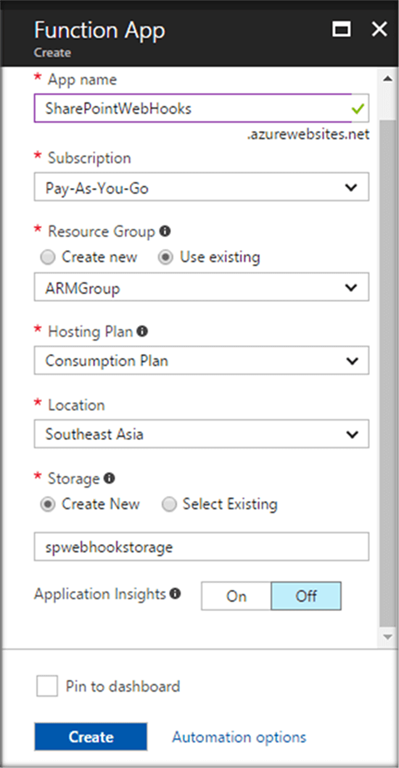Close the Function App blade
Viewport: 399px width, 768px height.
[x=379, y=29]
